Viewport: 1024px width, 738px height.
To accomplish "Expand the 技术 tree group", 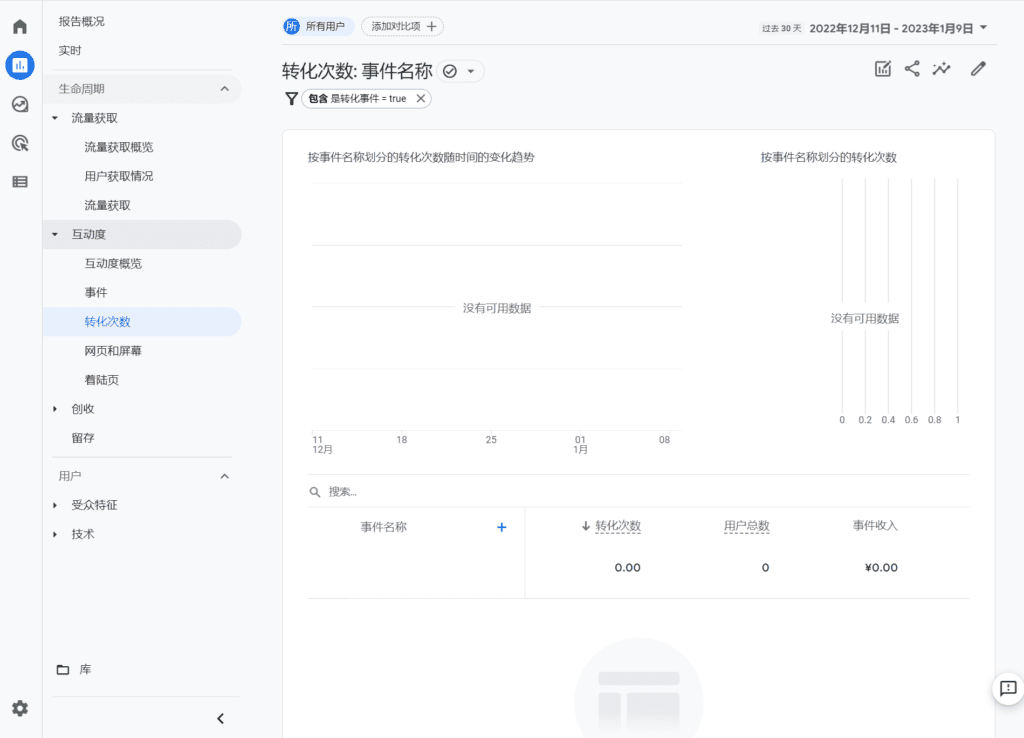I will click(x=55, y=534).
